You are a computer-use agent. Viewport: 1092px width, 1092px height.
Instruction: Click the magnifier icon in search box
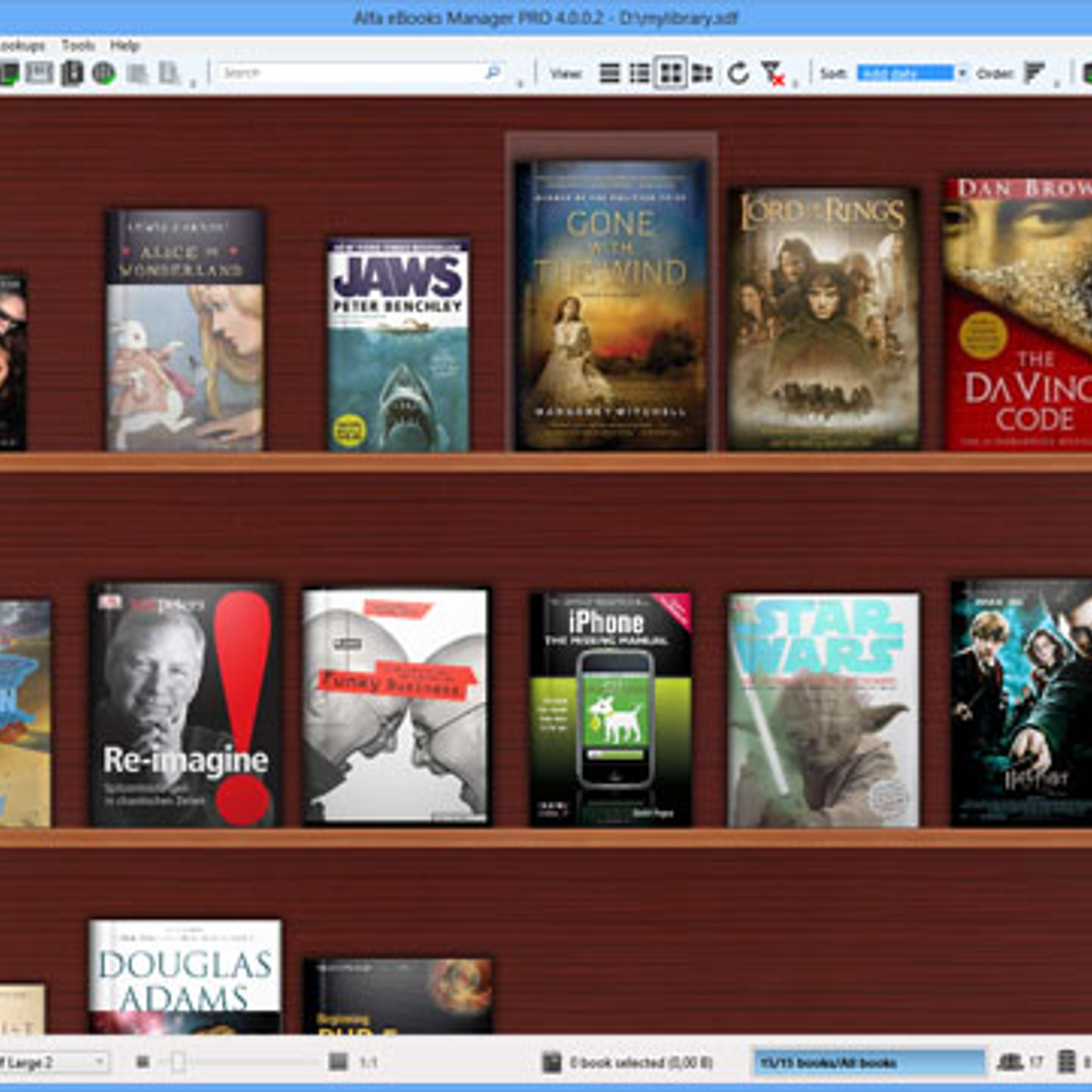click(x=493, y=72)
